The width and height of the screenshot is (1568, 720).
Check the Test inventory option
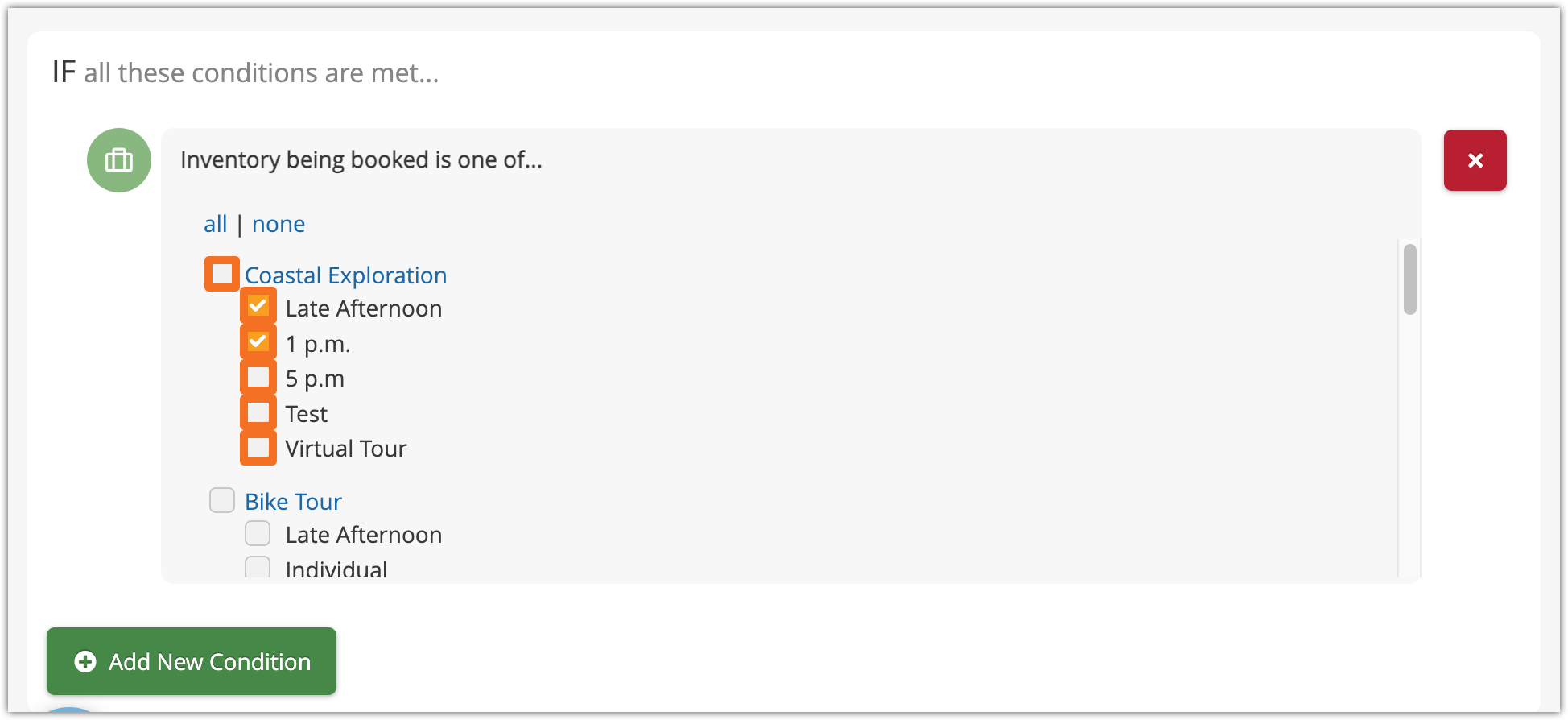click(x=258, y=412)
